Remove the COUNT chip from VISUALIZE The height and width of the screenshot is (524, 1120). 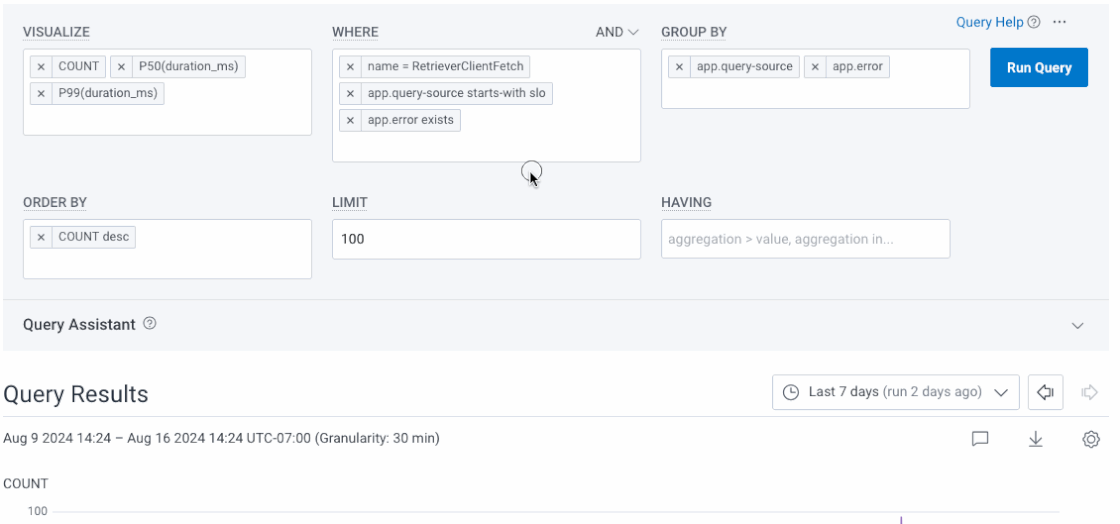click(x=41, y=67)
